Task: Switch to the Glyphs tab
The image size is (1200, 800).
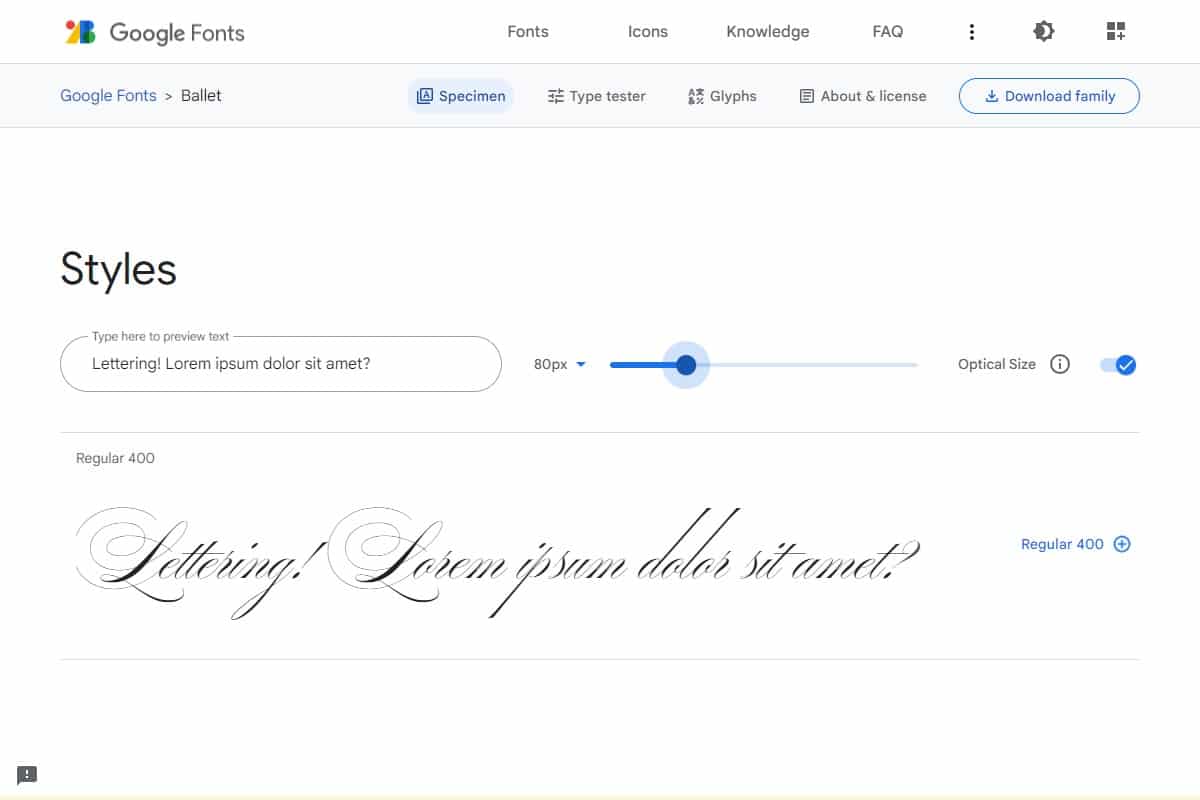Action: tap(722, 96)
